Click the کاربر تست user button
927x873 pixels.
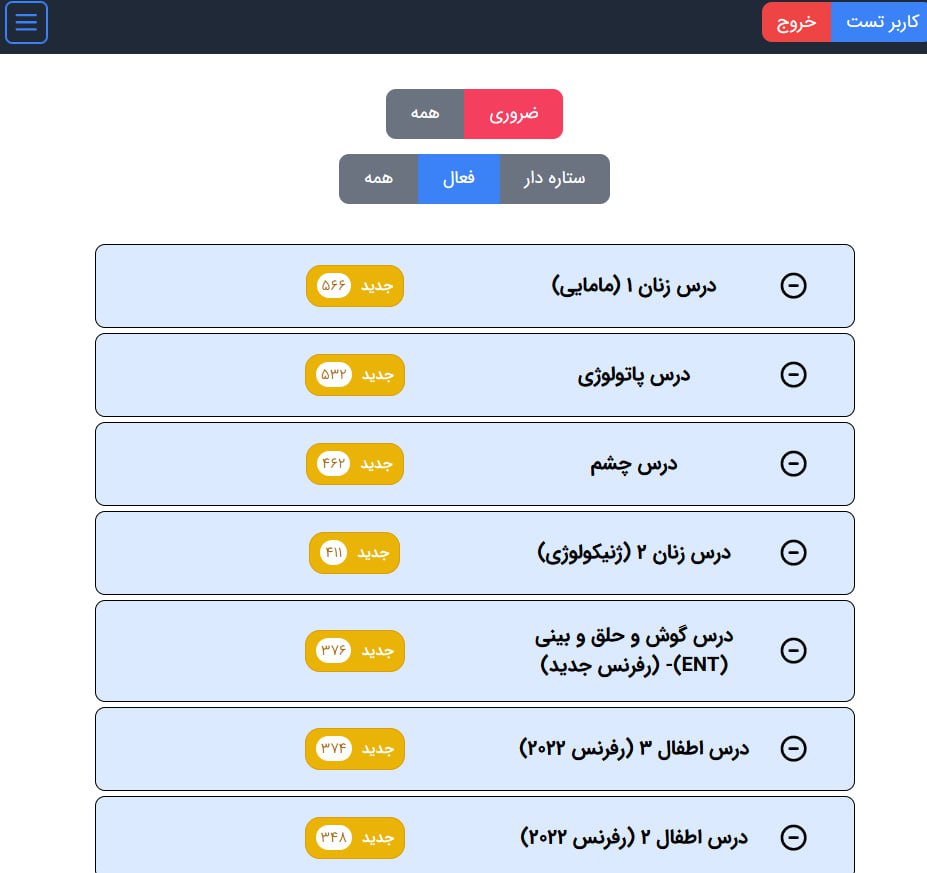pyautogui.click(x=877, y=22)
